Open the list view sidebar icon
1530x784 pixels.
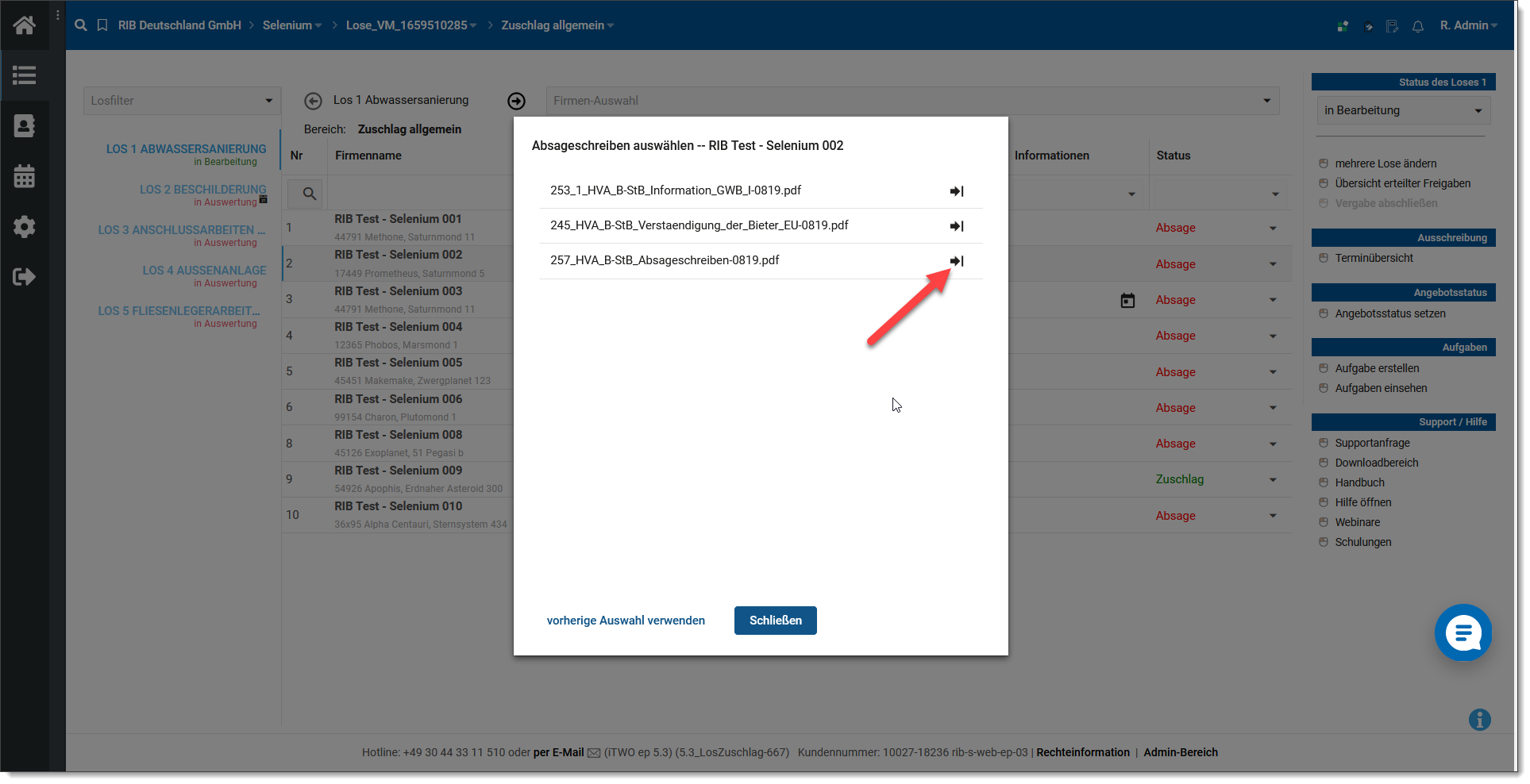24,75
